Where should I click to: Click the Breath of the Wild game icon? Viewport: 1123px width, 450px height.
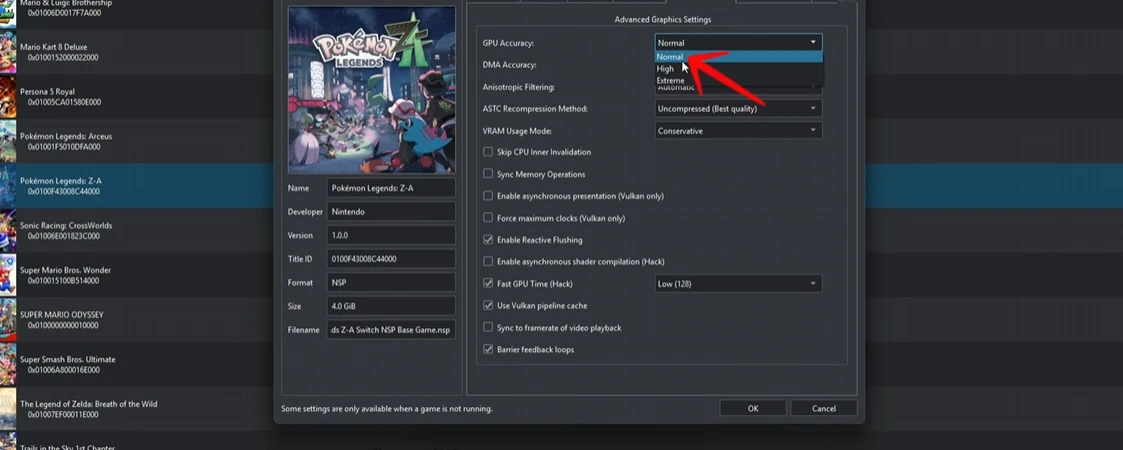click(x=7, y=410)
